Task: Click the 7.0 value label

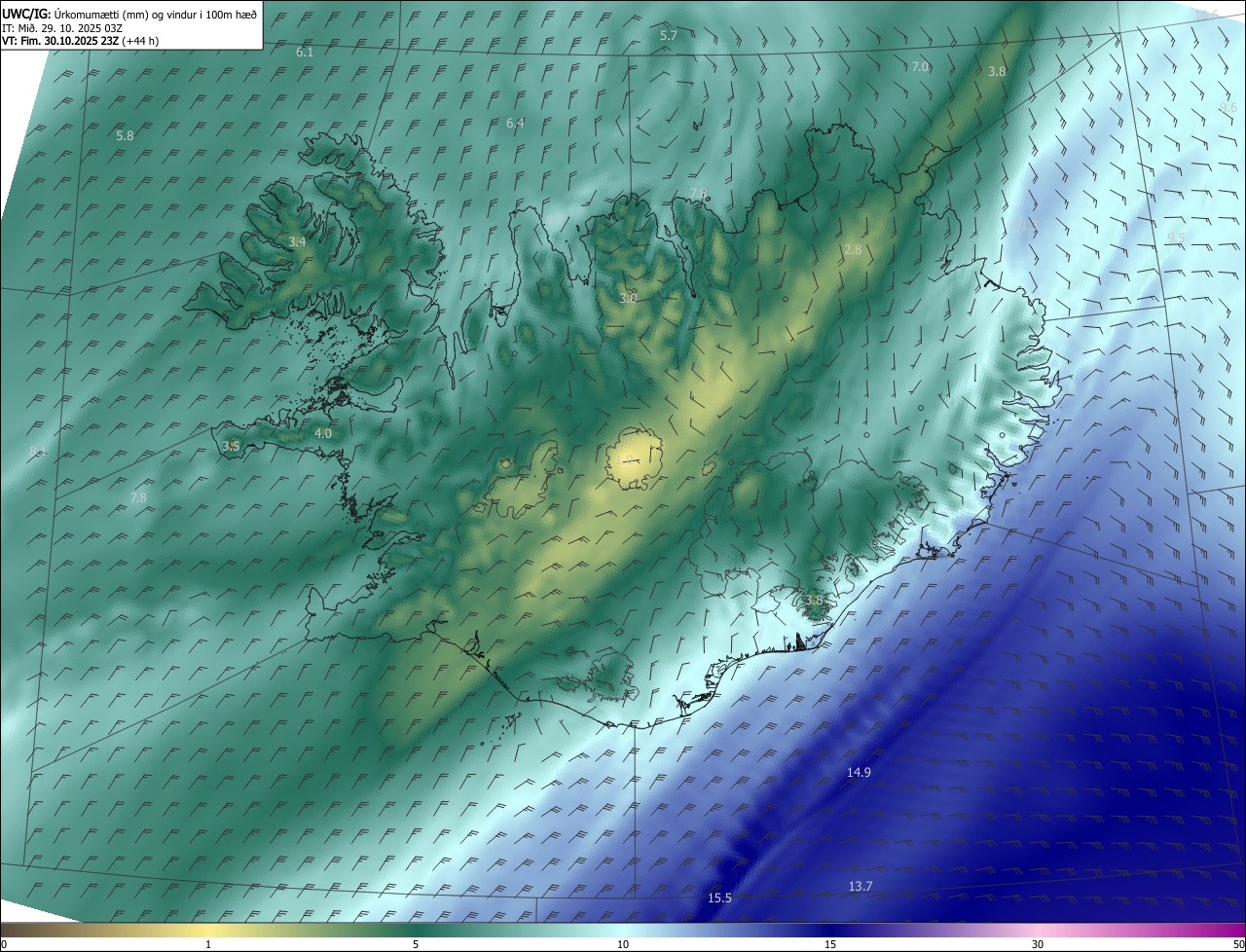Action: click(x=920, y=67)
